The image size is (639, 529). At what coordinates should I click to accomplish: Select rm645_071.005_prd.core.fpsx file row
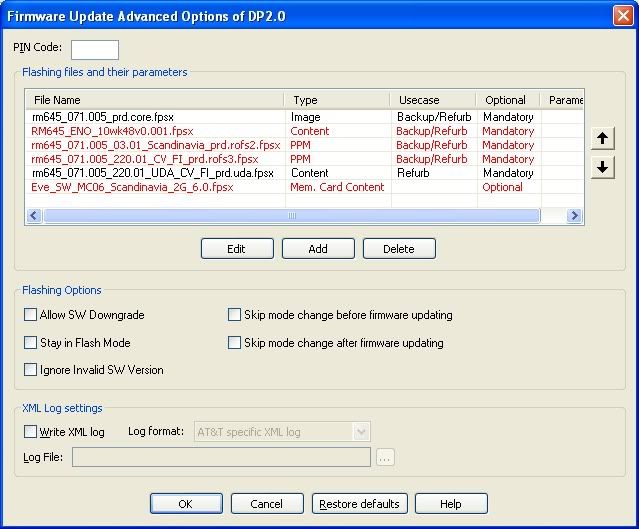[x=100, y=117]
